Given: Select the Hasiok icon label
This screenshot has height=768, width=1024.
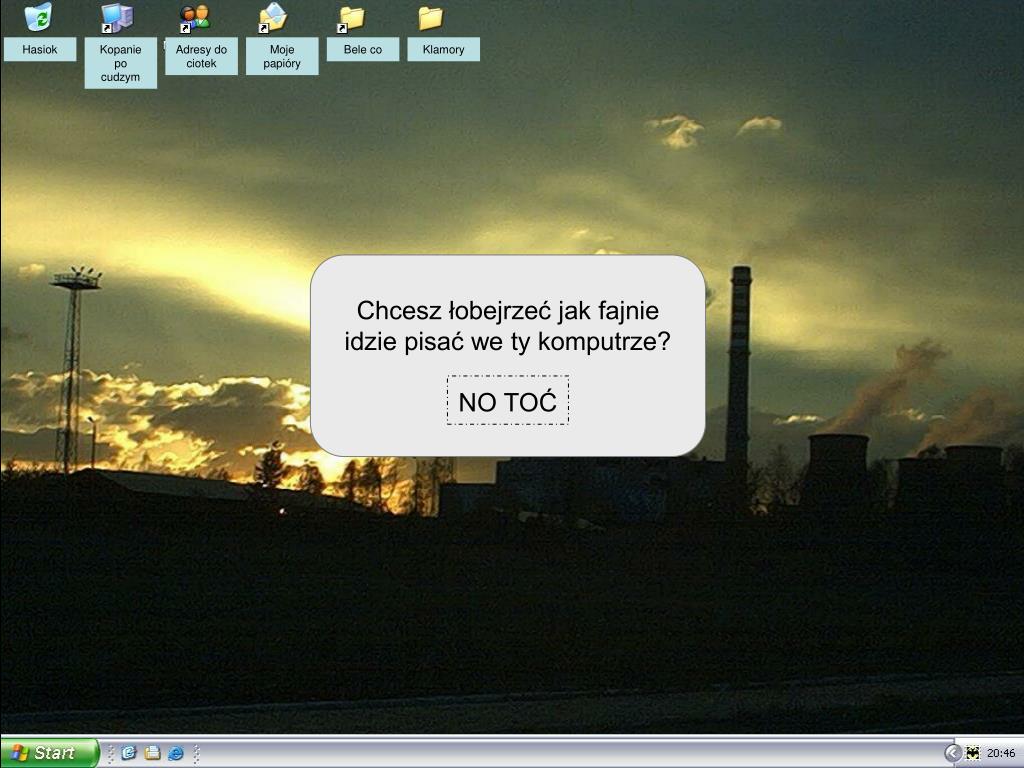Looking at the screenshot, I should pyautogui.click(x=40, y=50).
